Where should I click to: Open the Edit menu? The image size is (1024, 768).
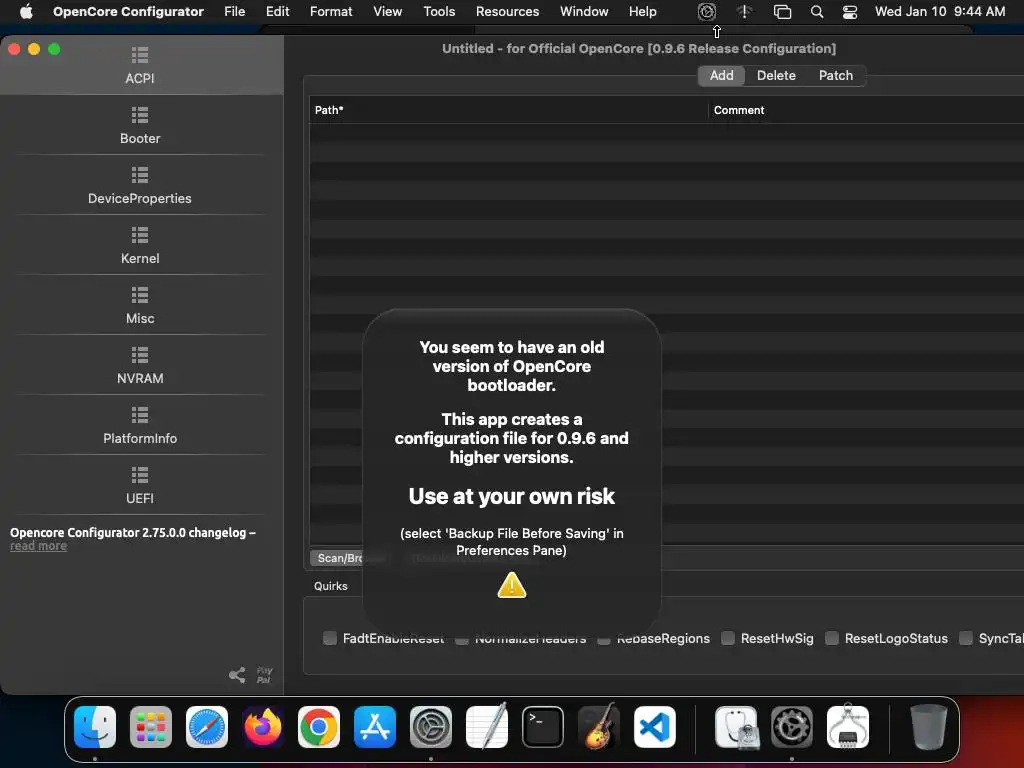[278, 12]
